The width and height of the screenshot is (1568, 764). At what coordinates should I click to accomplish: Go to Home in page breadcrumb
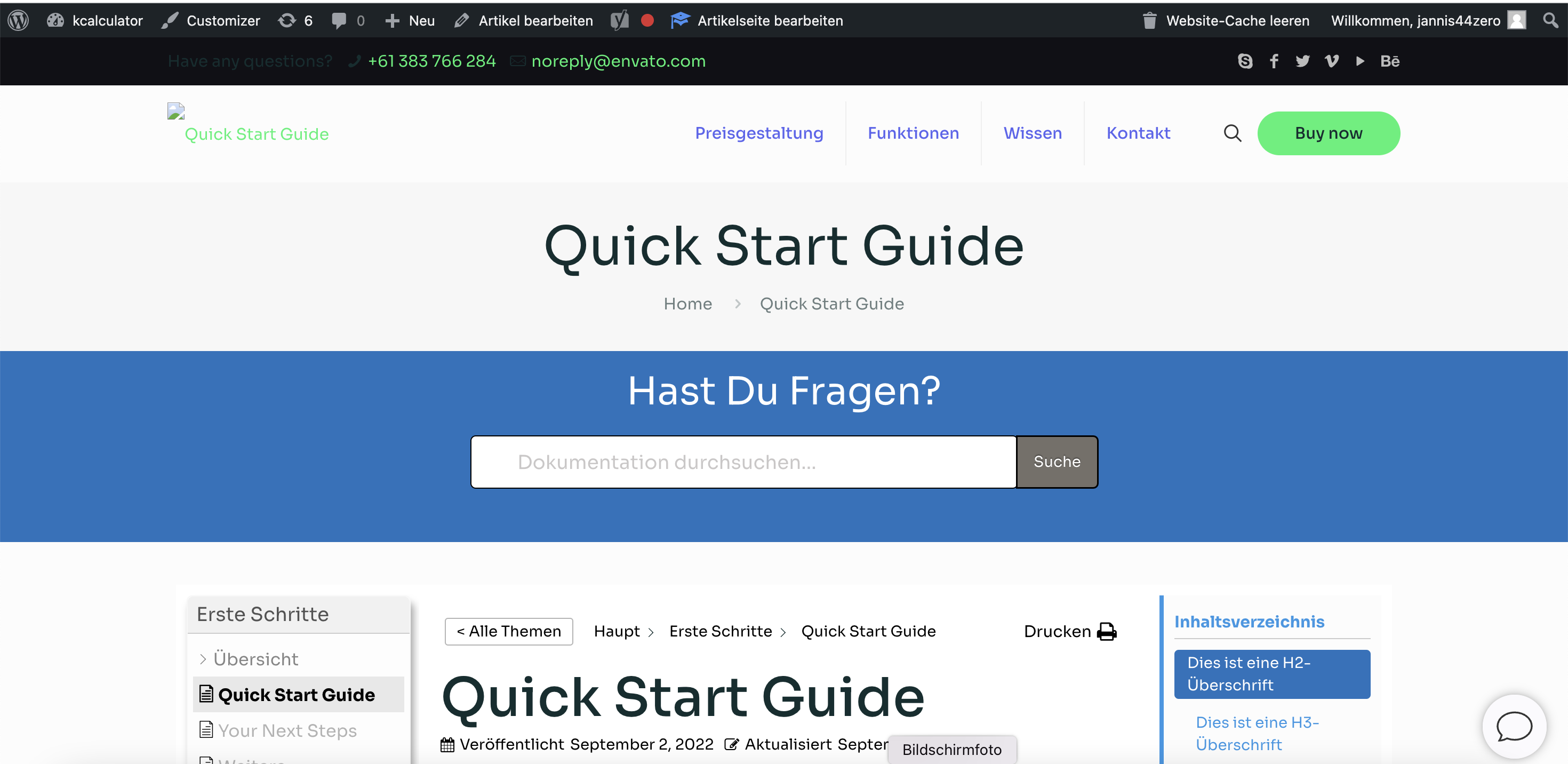[x=688, y=303]
